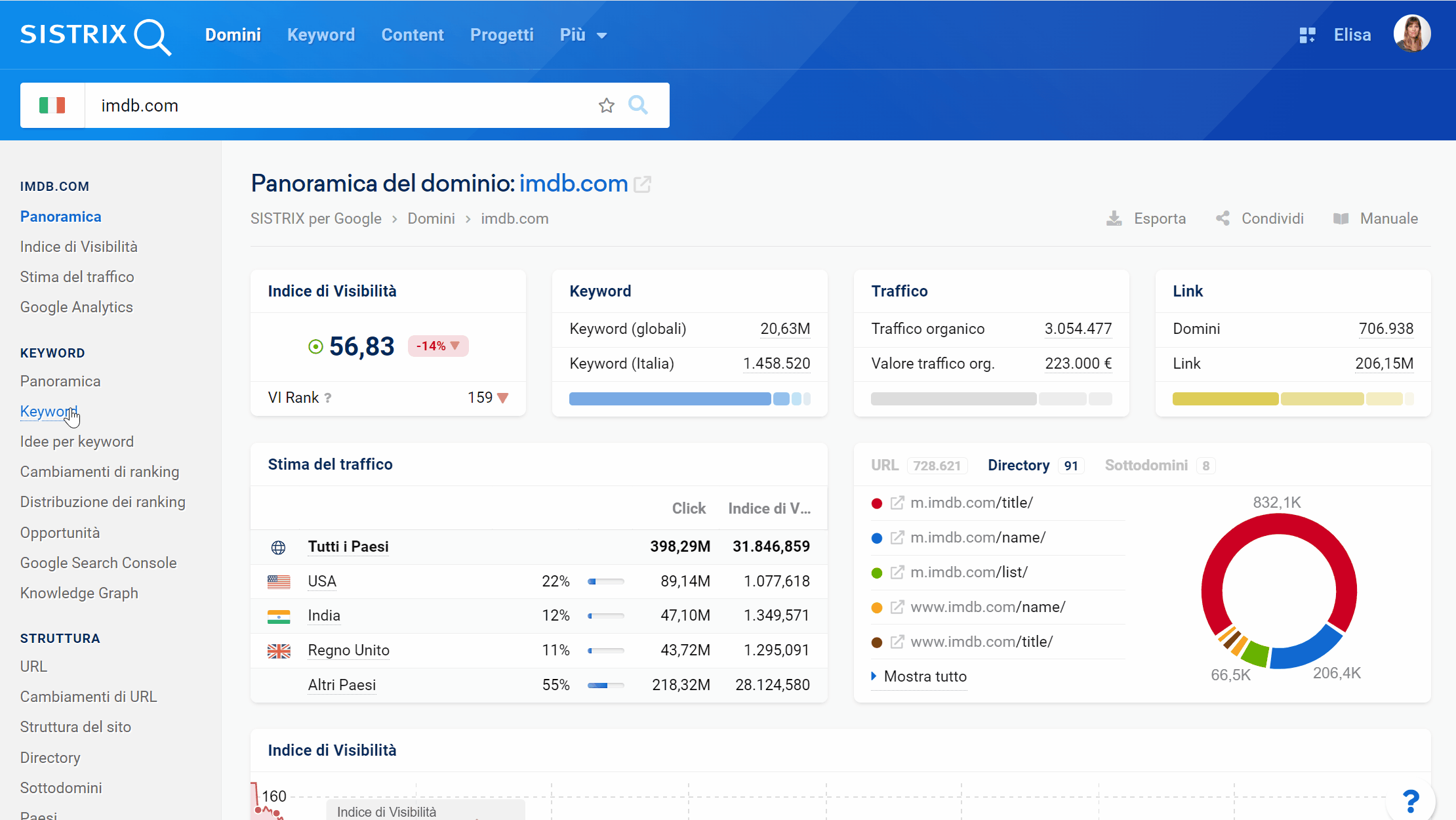Image resolution: width=1456 pixels, height=820 pixels.
Task: Click the VI Rank question mark help
Action: [328, 398]
